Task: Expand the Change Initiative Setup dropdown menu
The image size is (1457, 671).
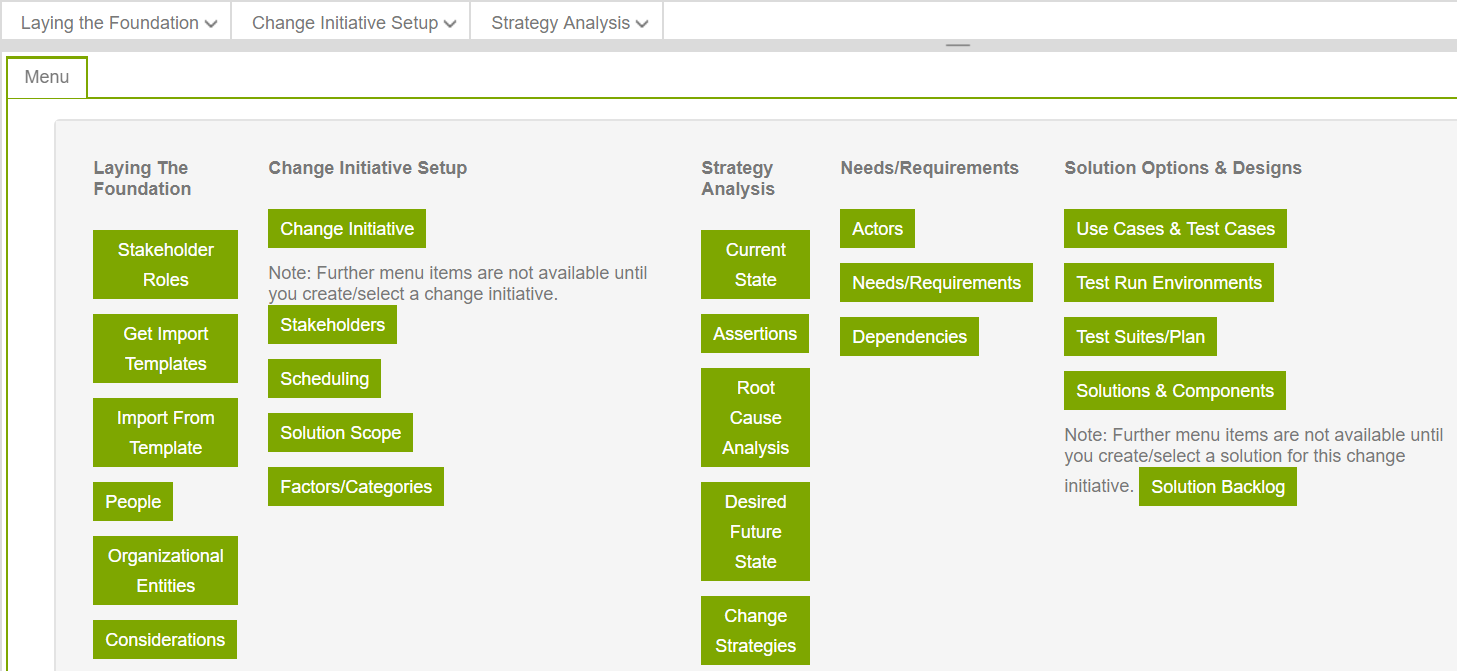Action: tap(353, 22)
